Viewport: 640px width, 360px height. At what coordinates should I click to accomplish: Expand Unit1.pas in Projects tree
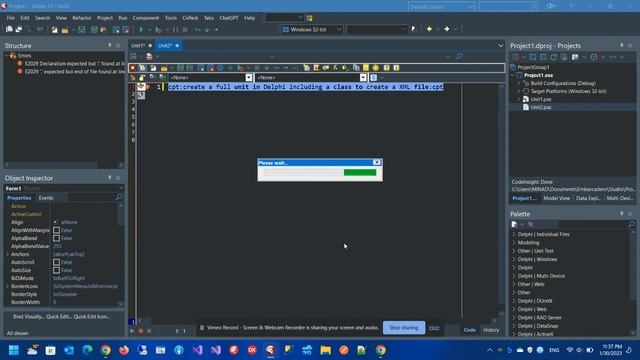(519, 99)
